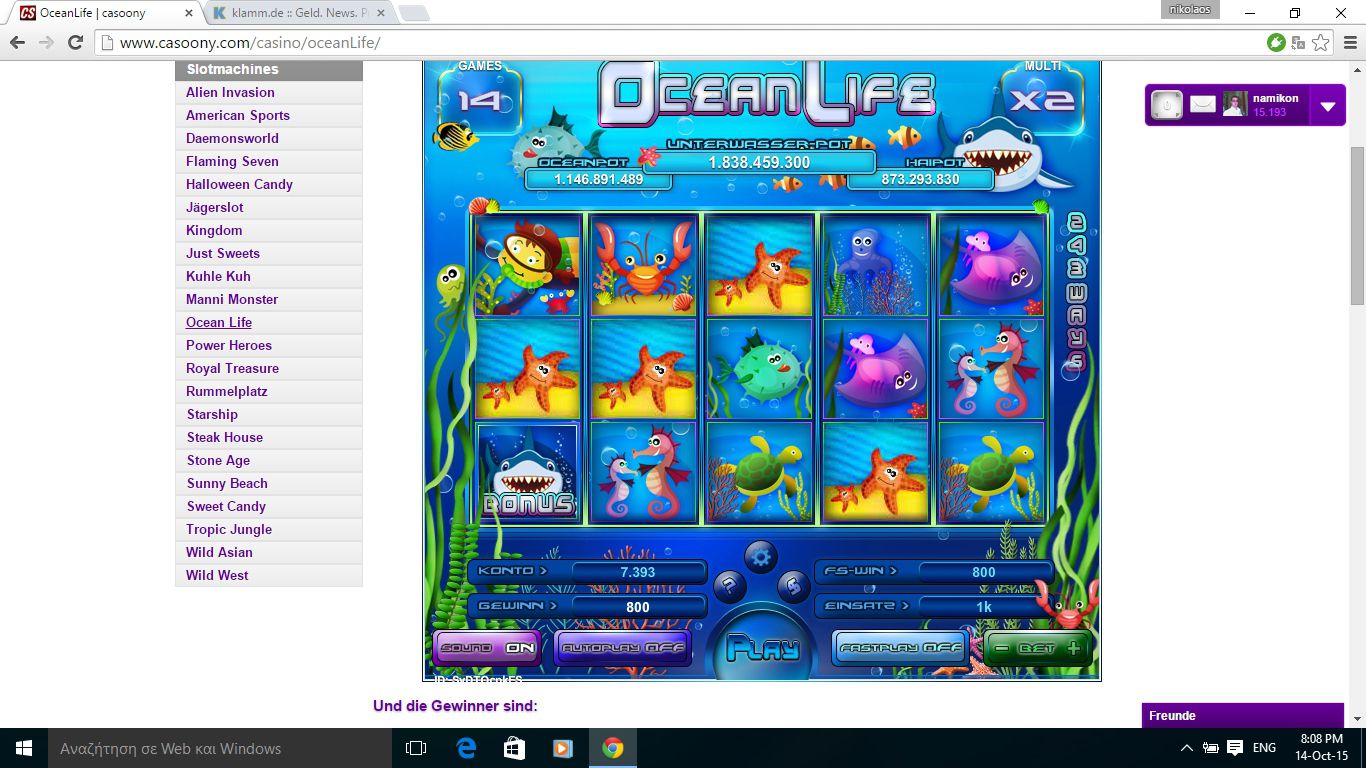The height and width of the screenshot is (768, 1366).
Task: Click the Windows search box in taskbar
Action: tap(220, 748)
